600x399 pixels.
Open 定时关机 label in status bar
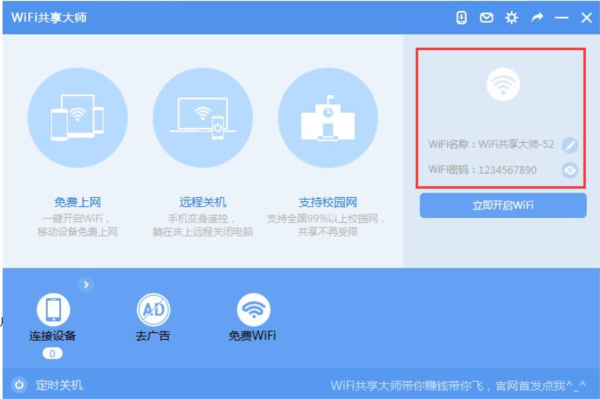click(x=59, y=385)
